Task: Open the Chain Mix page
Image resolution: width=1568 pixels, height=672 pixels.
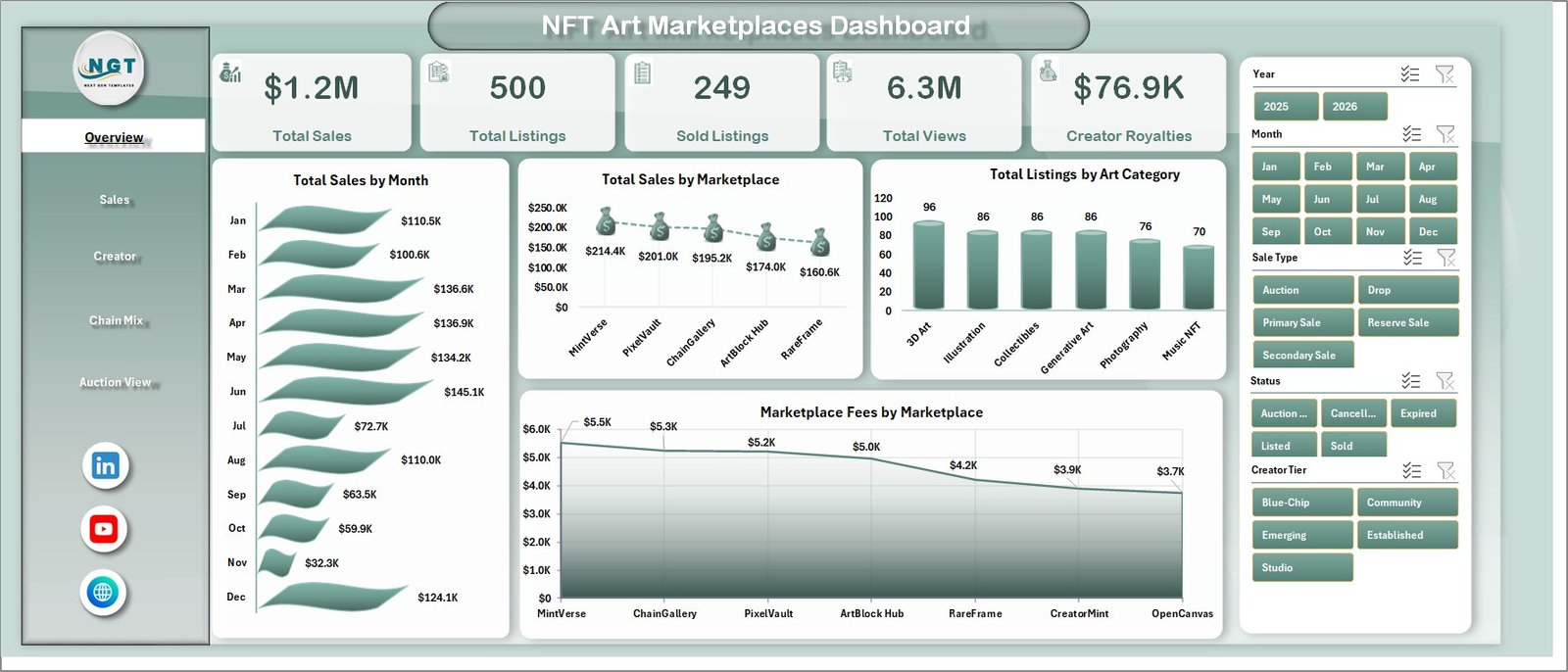Action: tap(116, 320)
